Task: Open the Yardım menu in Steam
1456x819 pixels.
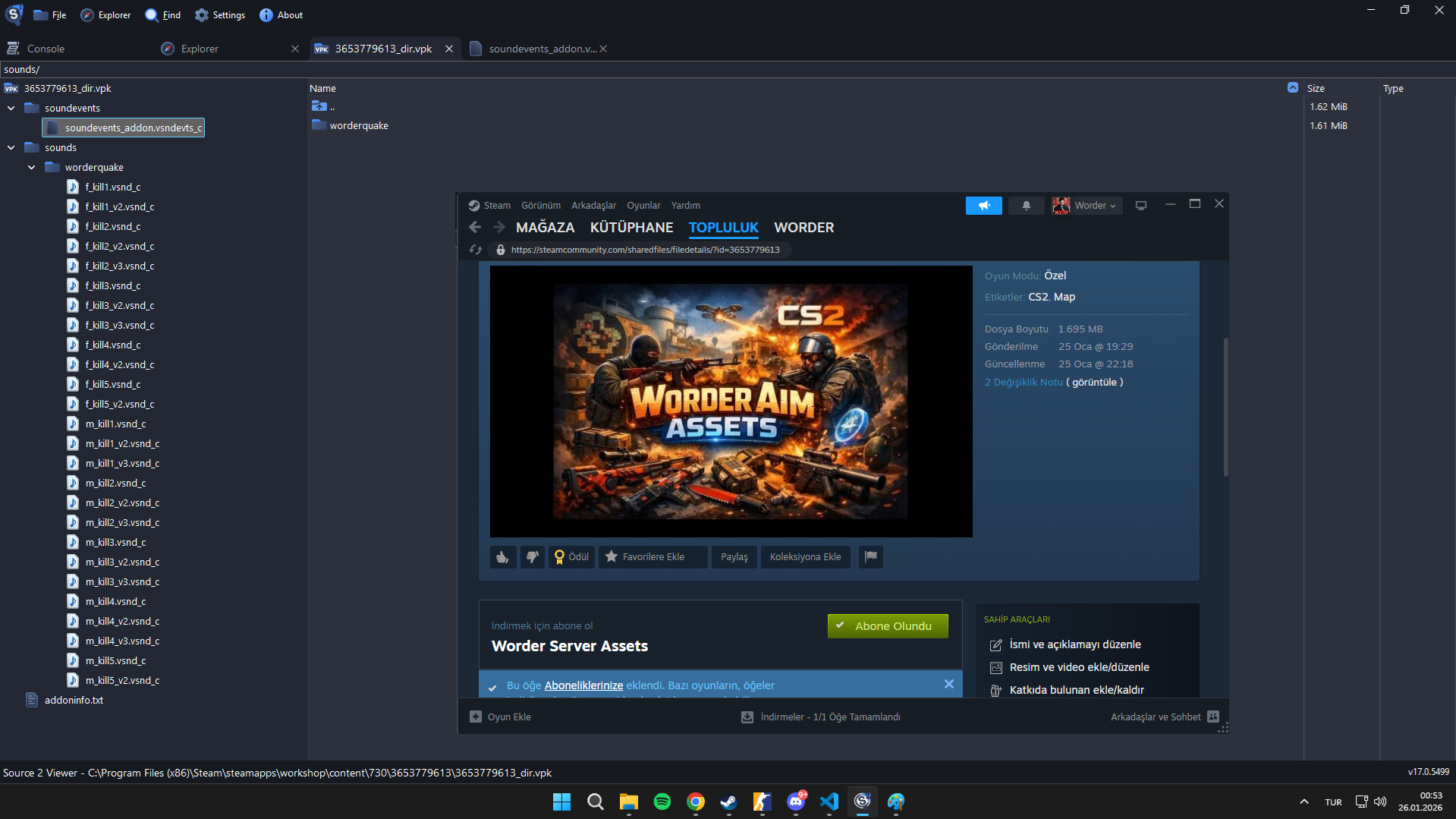Action: click(x=685, y=206)
